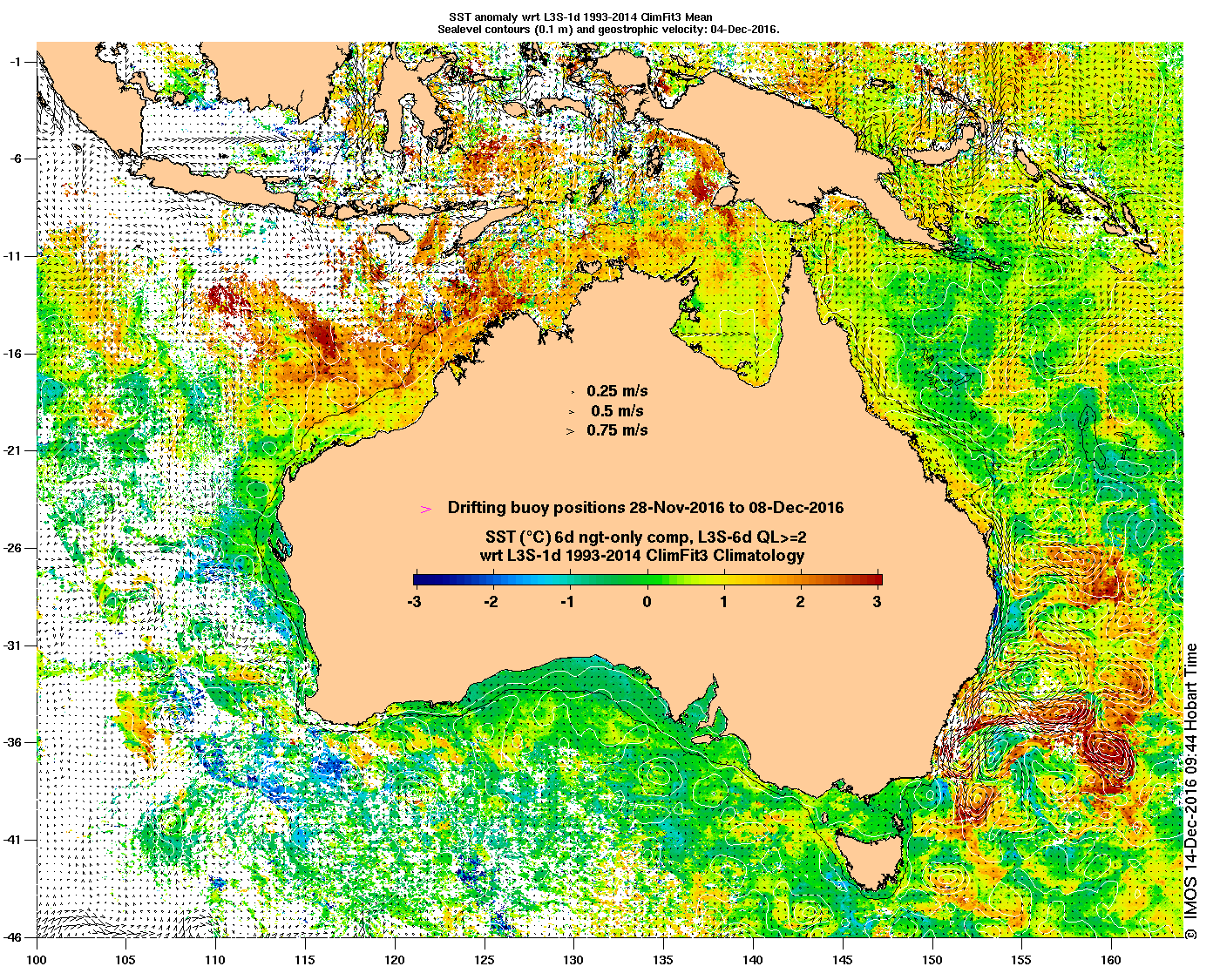Select the dark red end of colorbar
1220x980 pixels.
coord(877,579)
